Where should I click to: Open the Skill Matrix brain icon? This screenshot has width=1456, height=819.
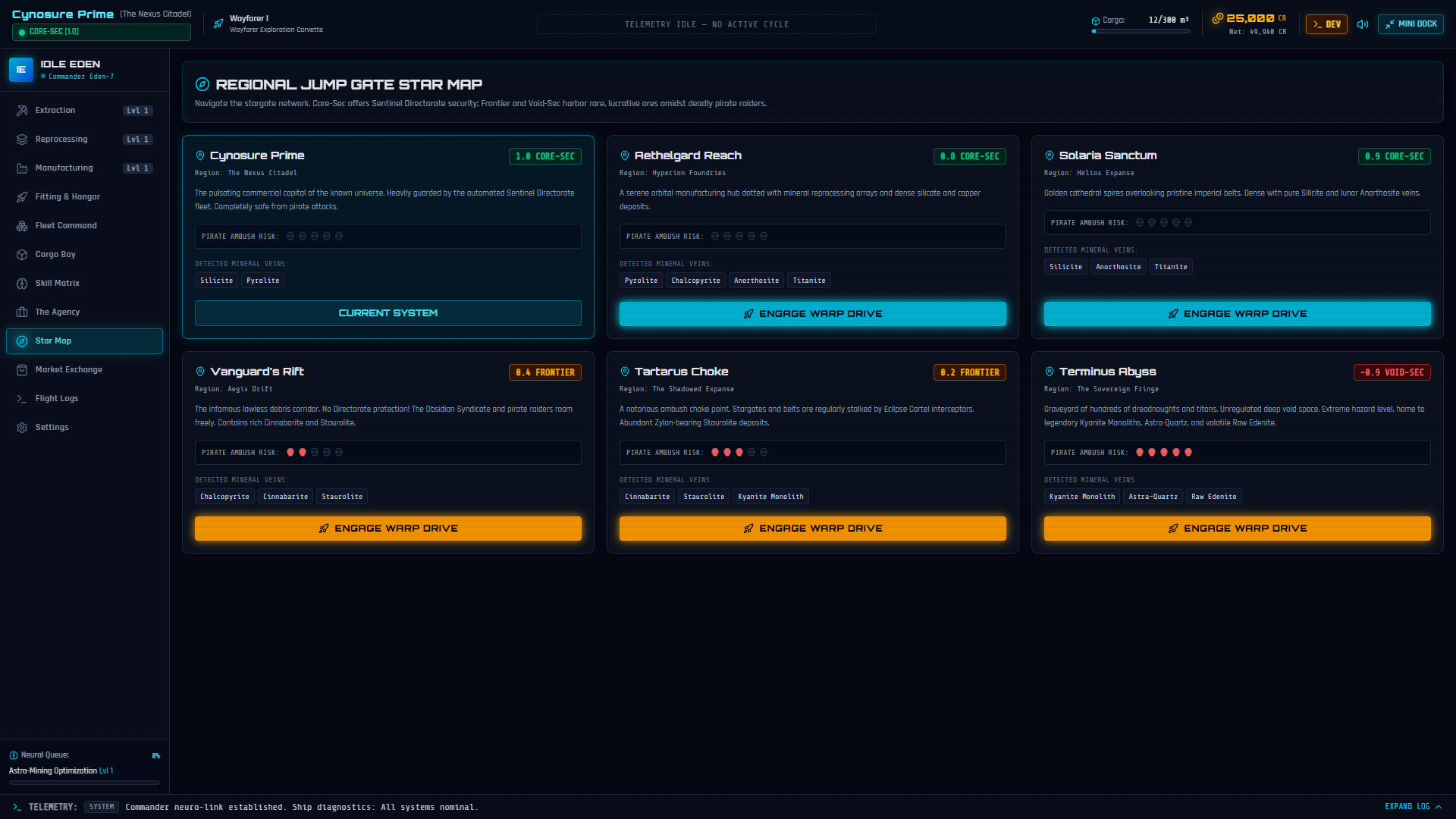pyautogui.click(x=22, y=284)
